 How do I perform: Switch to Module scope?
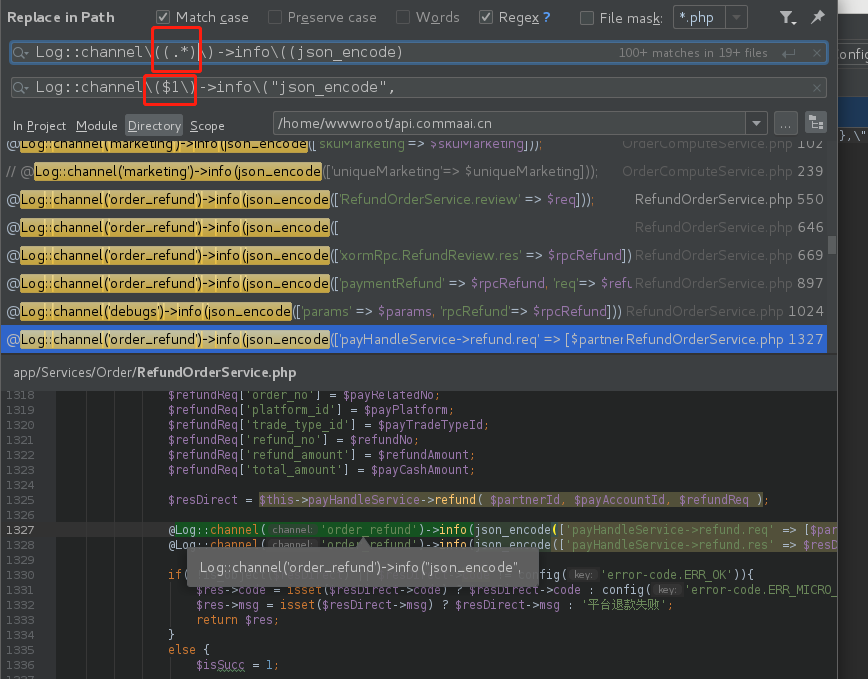(97, 126)
